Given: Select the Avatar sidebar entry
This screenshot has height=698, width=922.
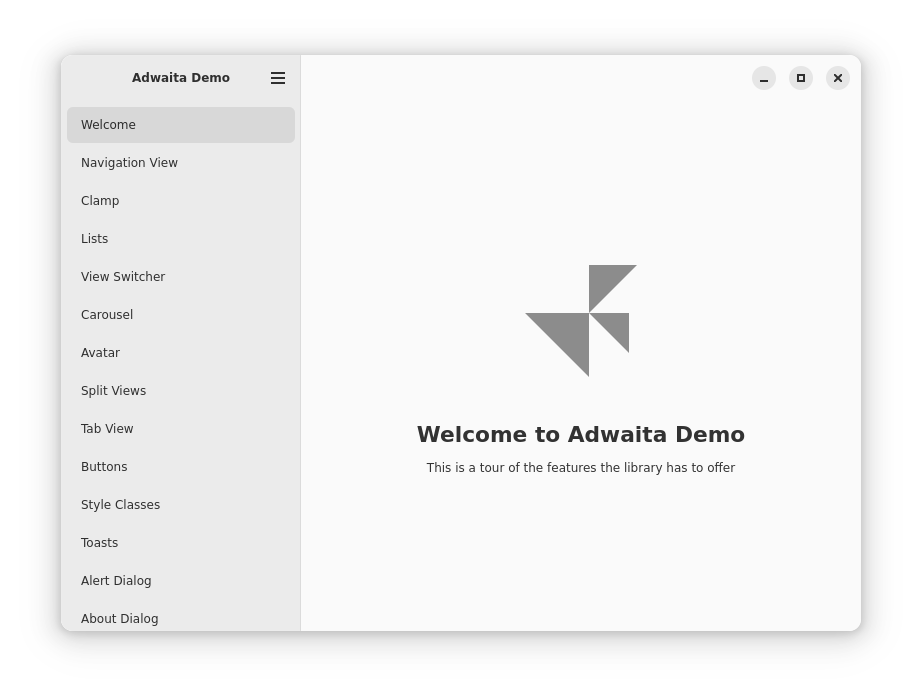Looking at the screenshot, I should point(180,353).
